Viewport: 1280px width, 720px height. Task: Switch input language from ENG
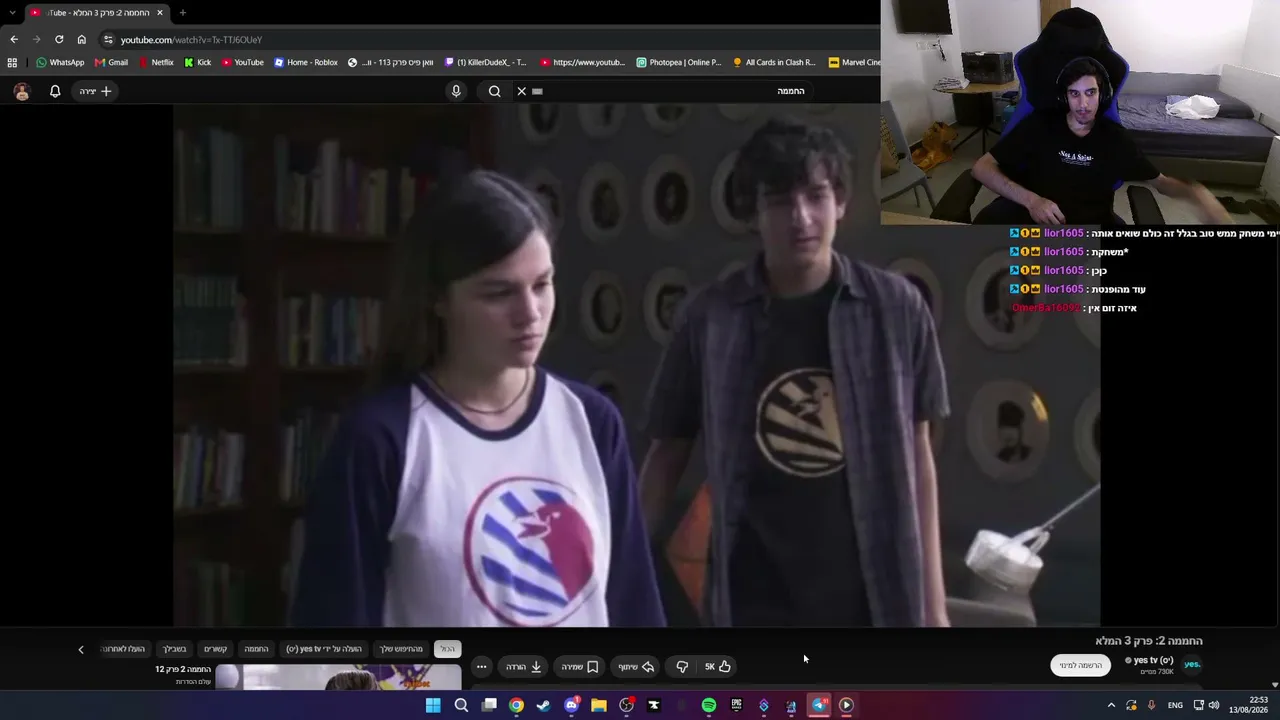(x=1175, y=705)
